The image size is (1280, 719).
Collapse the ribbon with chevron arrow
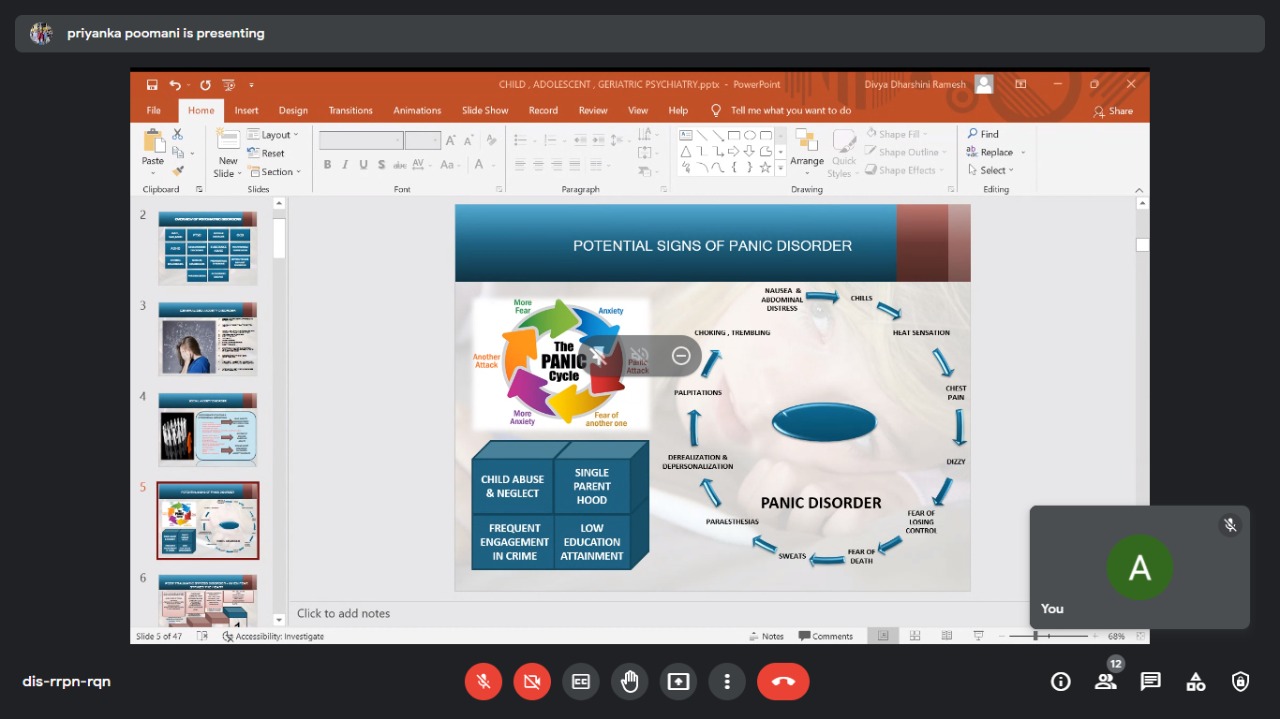pyautogui.click(x=1139, y=190)
